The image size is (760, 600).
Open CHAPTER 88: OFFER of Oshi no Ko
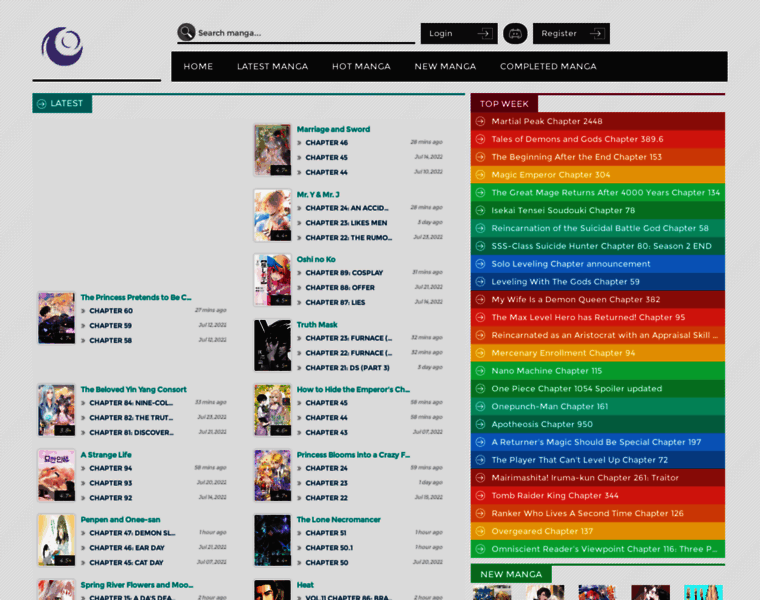point(340,288)
